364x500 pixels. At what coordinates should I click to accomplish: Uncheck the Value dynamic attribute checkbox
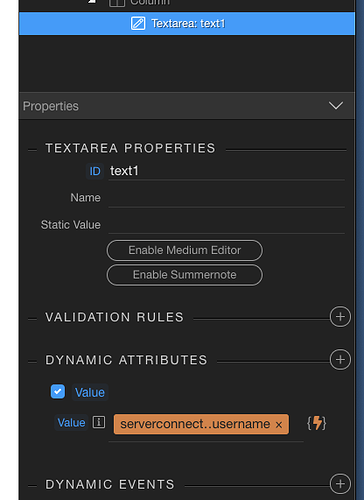pyautogui.click(x=58, y=392)
